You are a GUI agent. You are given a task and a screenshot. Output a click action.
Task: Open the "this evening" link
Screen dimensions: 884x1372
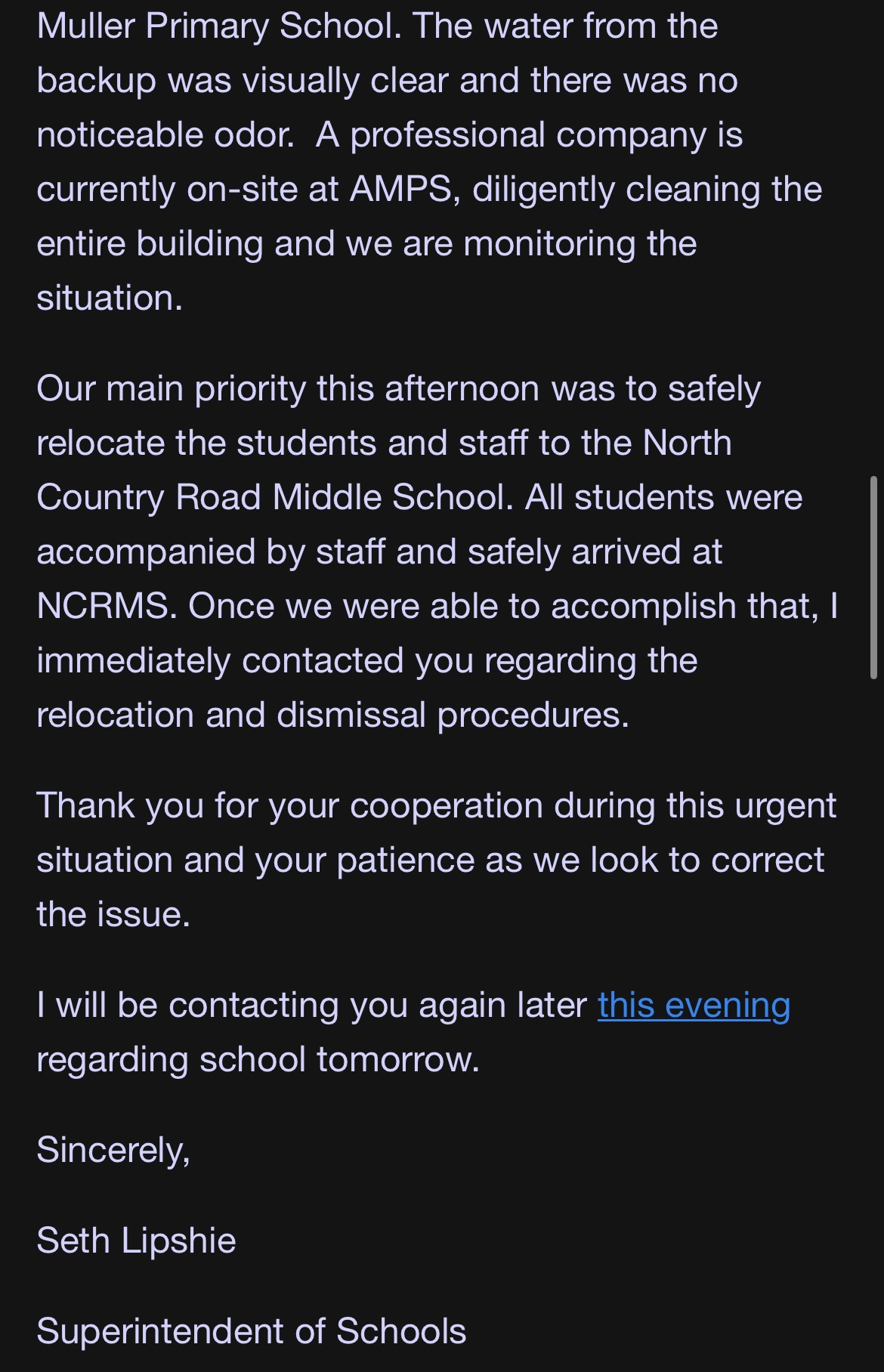[x=694, y=1006]
